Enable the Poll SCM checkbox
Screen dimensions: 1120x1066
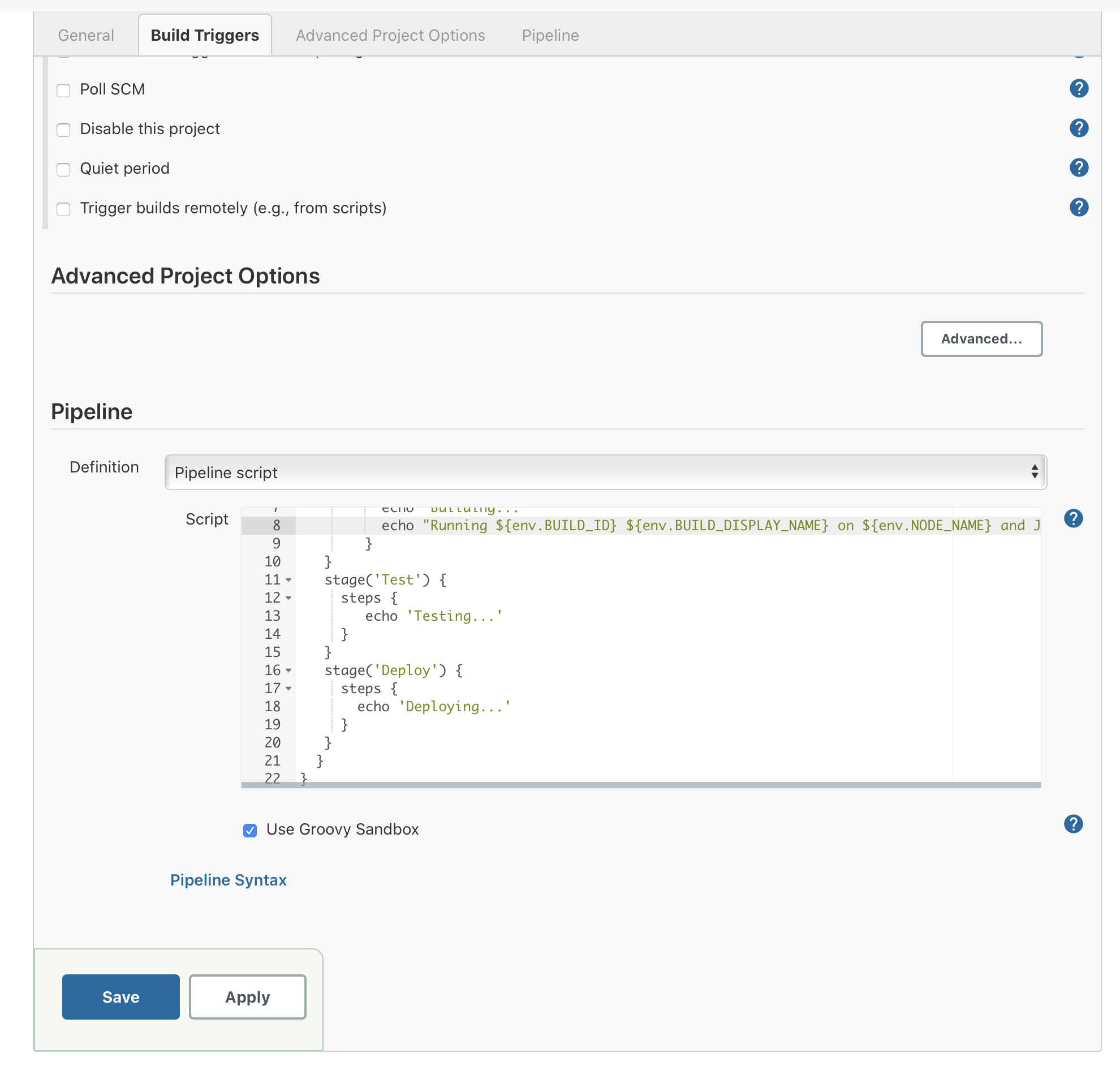[x=63, y=91]
